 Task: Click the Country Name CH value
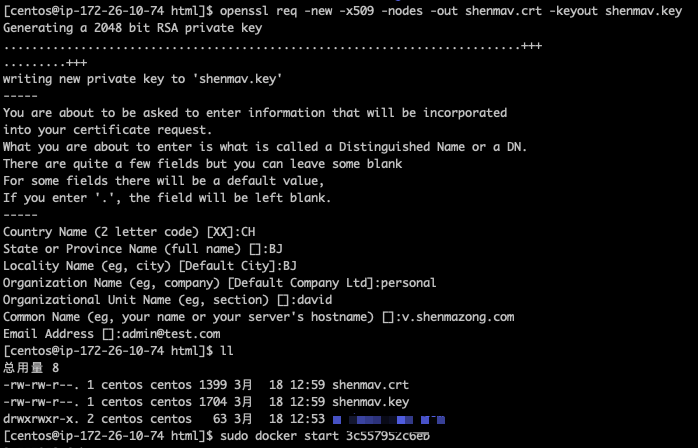tap(248, 232)
